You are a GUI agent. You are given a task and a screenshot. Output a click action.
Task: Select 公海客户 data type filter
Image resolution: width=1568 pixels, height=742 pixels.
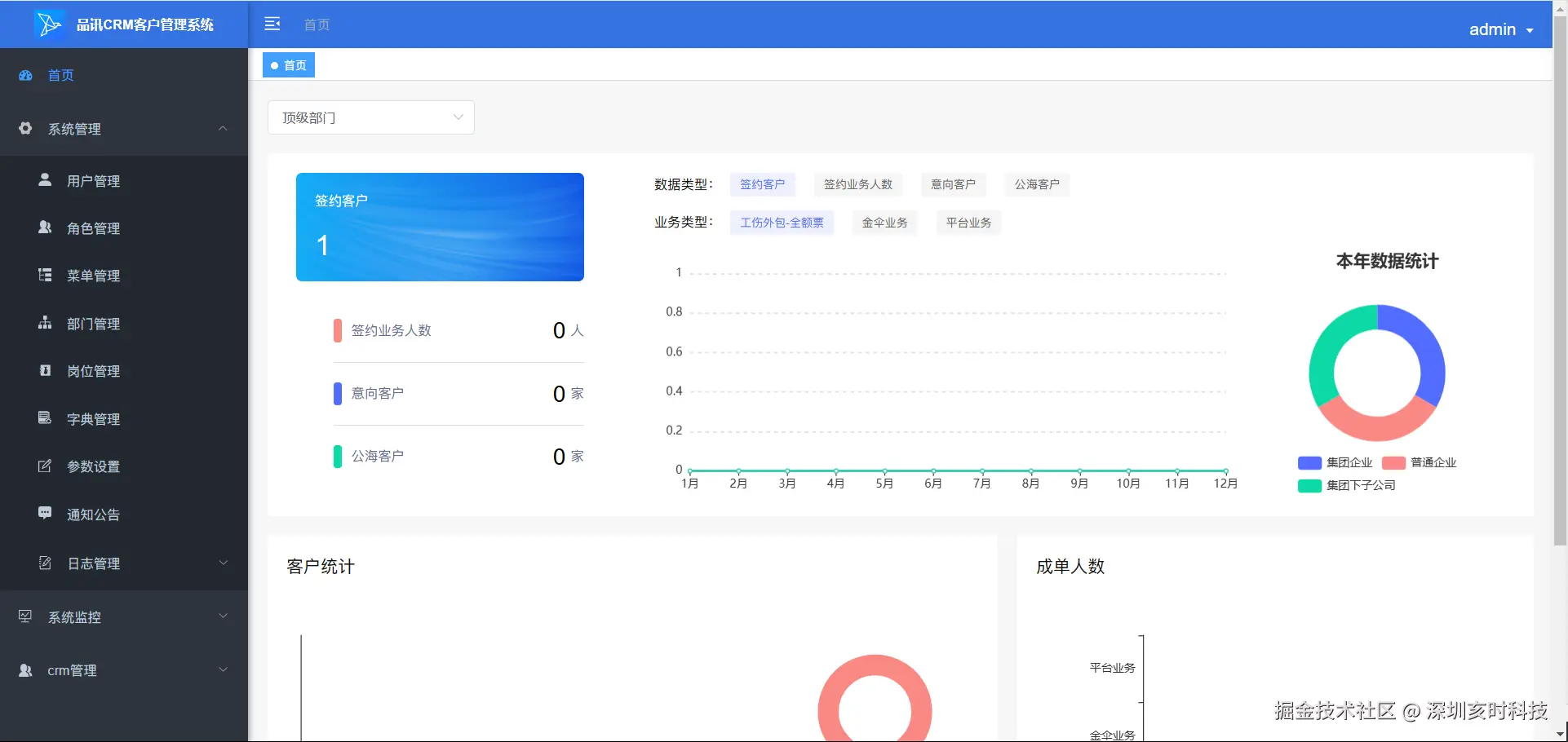click(1037, 184)
